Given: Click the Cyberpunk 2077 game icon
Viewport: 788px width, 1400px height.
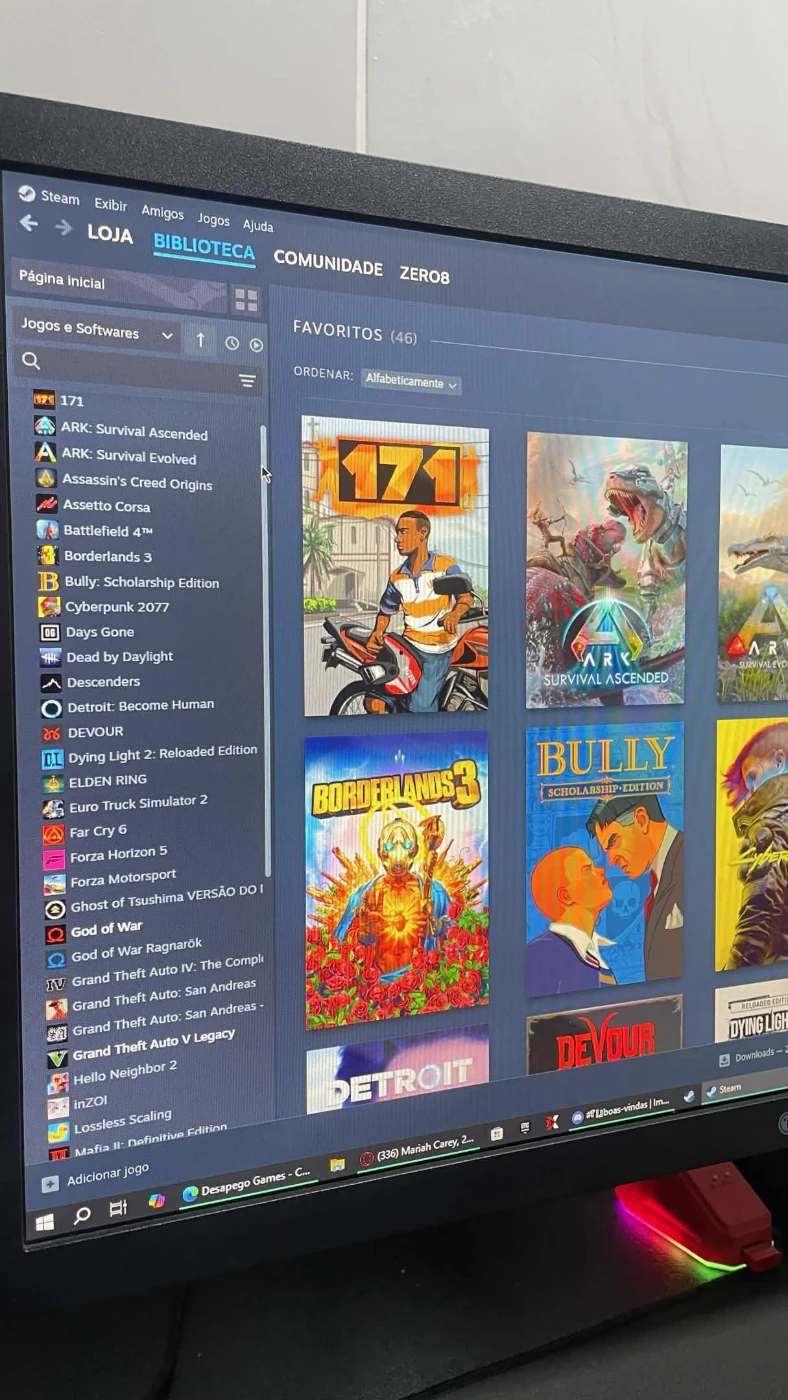Looking at the screenshot, I should pyautogui.click(x=49, y=607).
